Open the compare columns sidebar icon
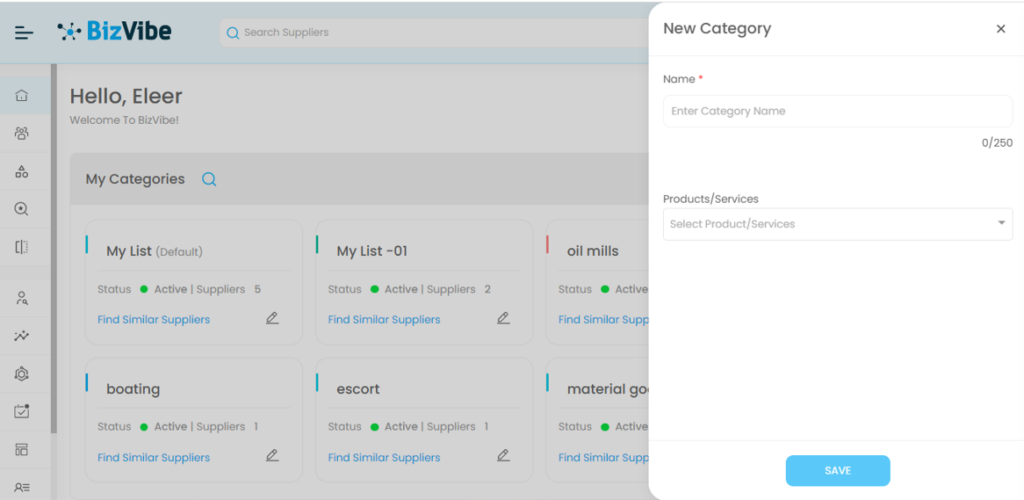 [x=22, y=247]
